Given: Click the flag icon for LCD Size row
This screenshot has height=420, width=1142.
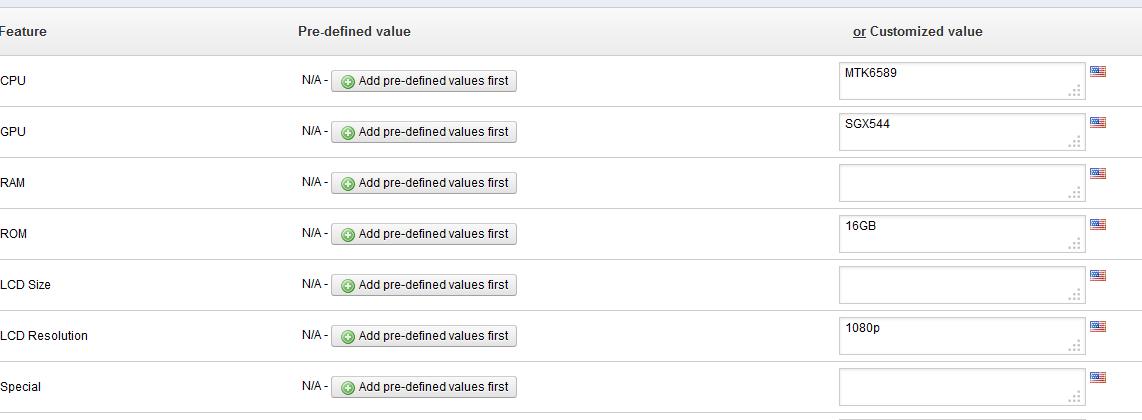Looking at the screenshot, I should [x=1097, y=276].
